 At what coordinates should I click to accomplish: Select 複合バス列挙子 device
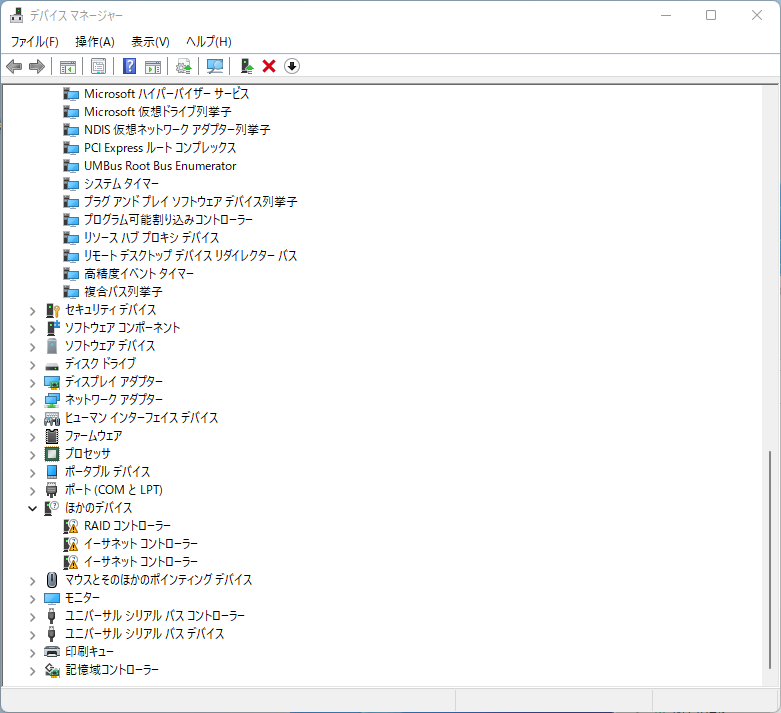123,291
